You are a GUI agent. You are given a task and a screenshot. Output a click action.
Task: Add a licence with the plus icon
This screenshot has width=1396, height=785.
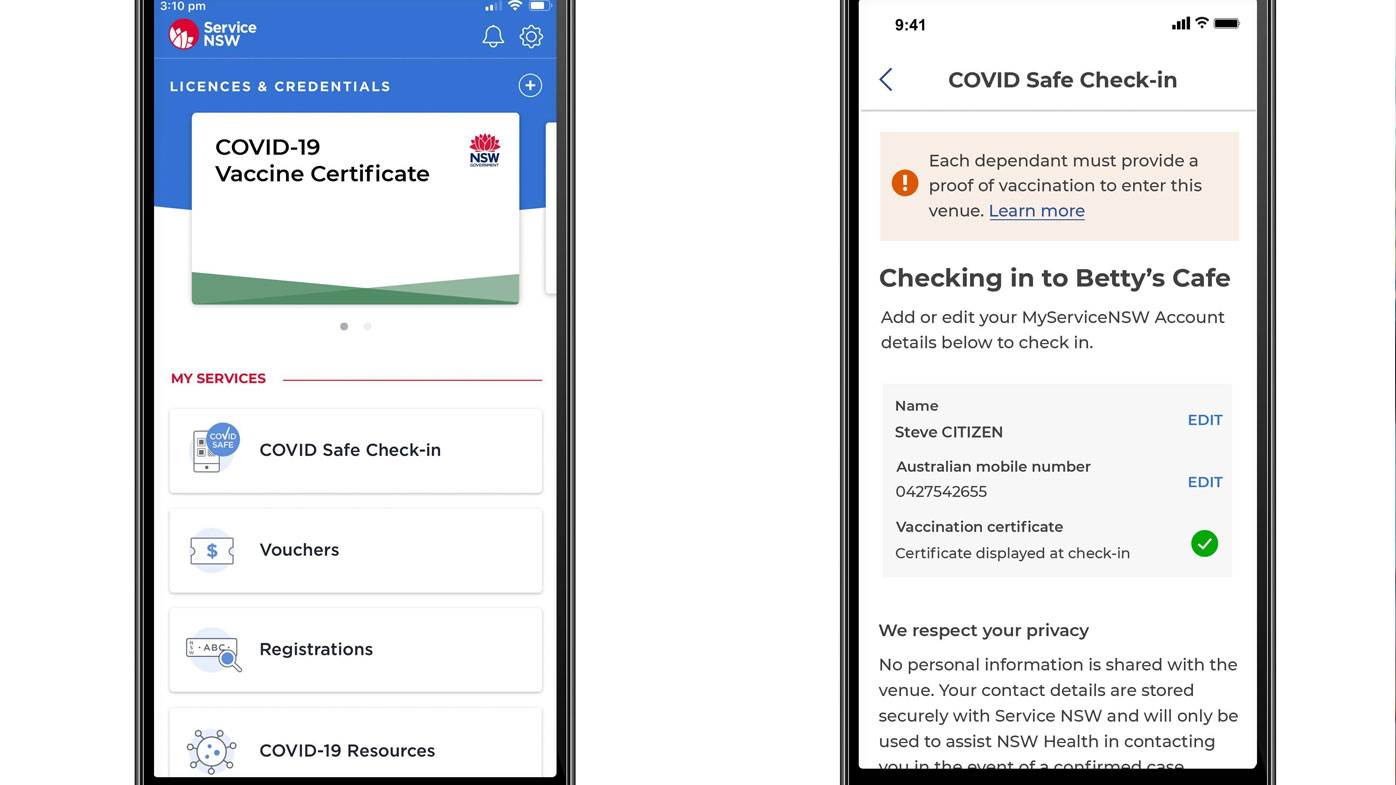pyautogui.click(x=530, y=86)
